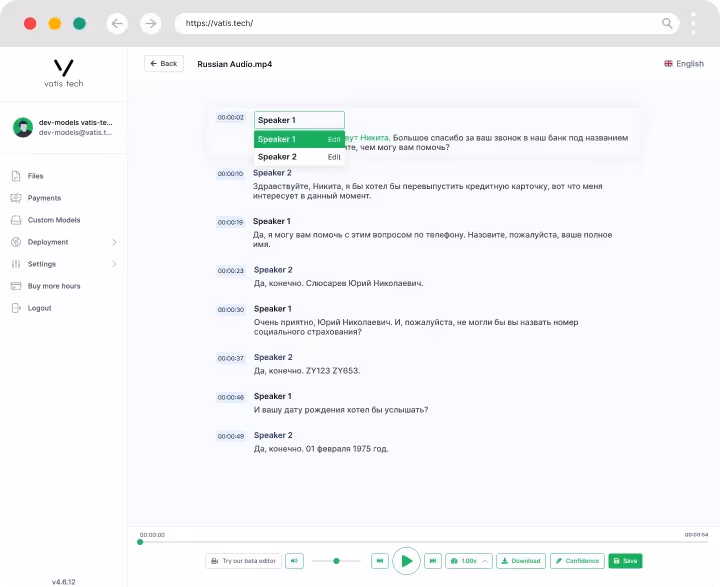Open Speaker 2 label at 00:00:37
The height and width of the screenshot is (587, 720).
click(x=273, y=357)
